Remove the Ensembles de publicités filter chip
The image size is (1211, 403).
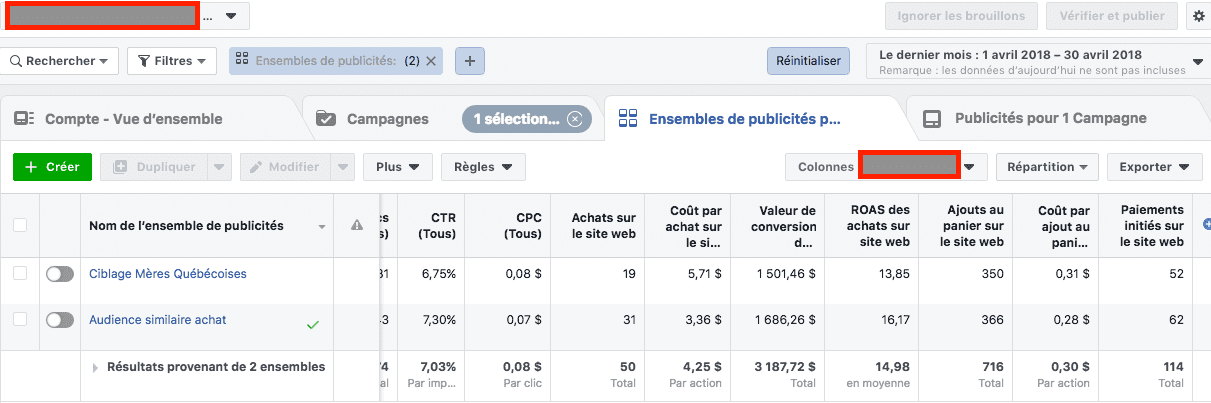[431, 61]
